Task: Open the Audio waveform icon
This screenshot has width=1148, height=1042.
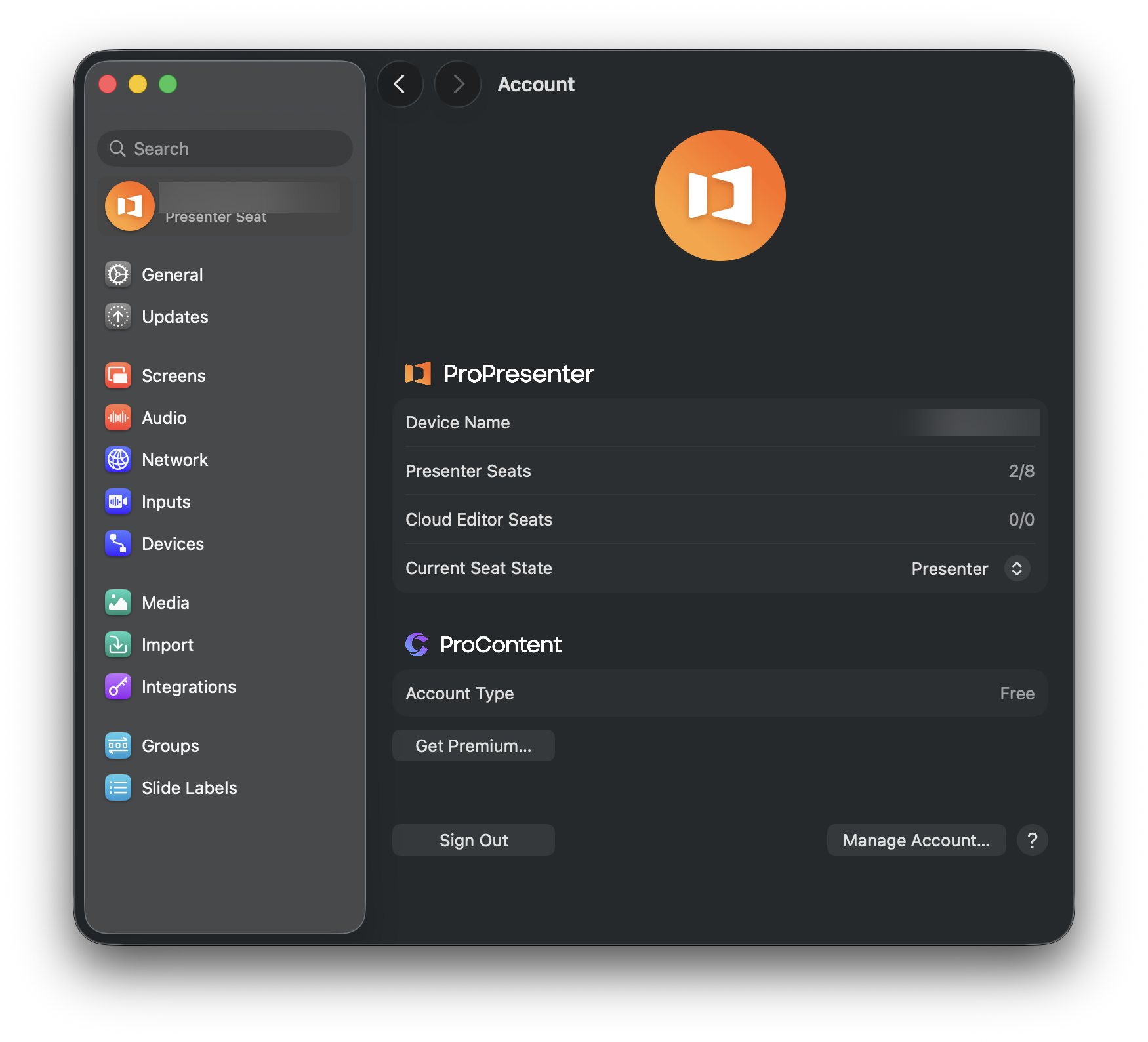Action: coord(118,417)
